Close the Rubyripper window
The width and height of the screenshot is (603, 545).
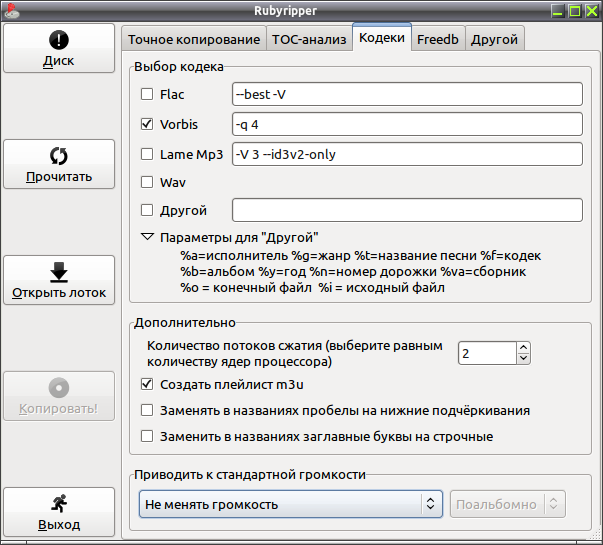click(592, 11)
